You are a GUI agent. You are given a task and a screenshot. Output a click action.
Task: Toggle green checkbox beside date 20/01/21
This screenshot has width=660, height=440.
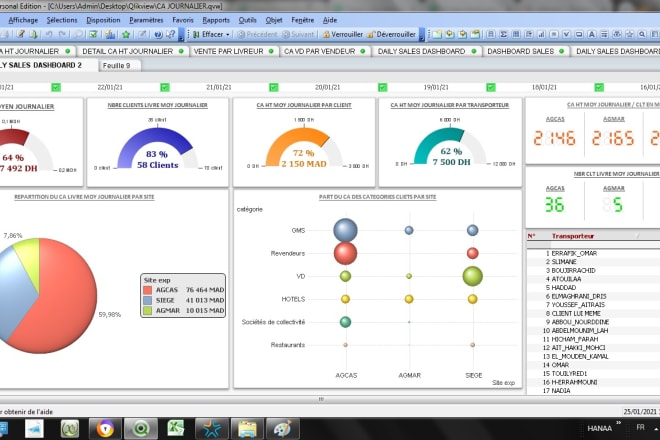click(382, 87)
